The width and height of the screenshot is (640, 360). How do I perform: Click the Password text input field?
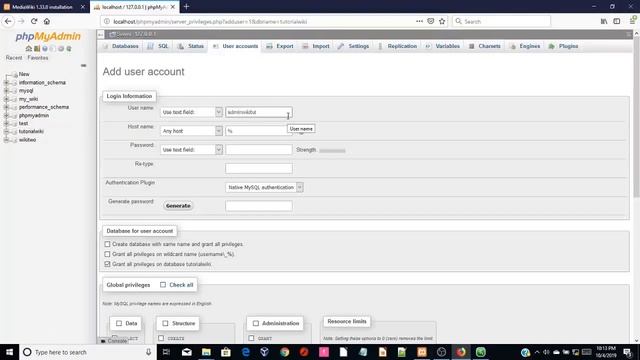(x=259, y=150)
